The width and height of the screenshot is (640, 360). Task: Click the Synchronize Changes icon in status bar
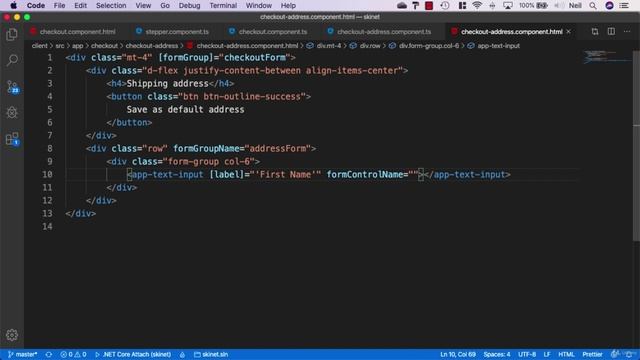click(49, 354)
